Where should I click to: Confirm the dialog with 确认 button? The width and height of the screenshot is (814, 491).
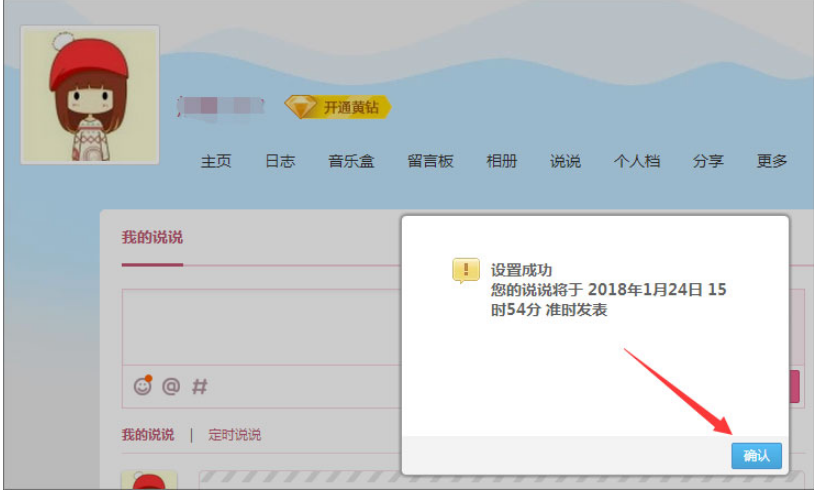coord(756,456)
